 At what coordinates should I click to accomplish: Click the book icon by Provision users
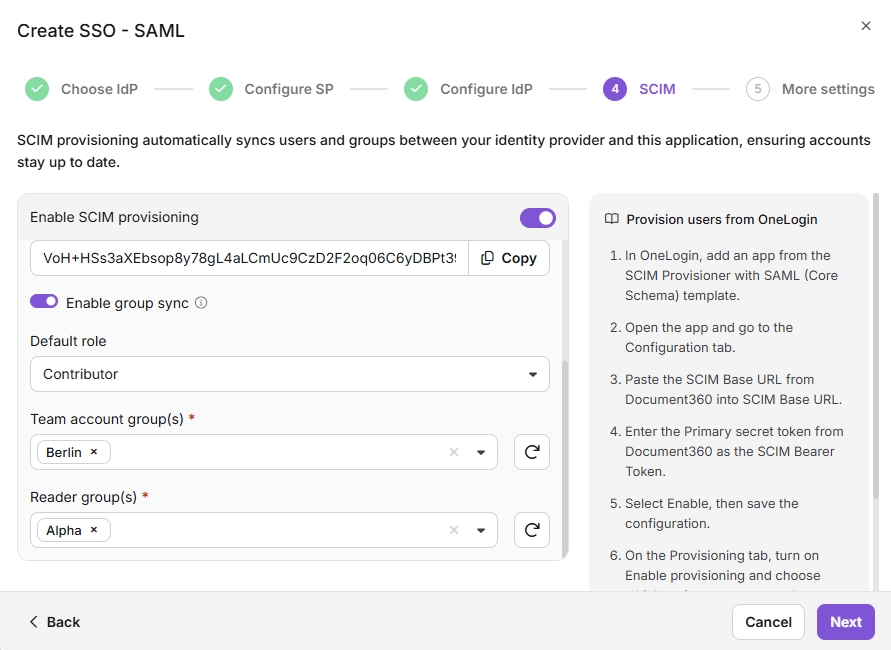(611, 219)
